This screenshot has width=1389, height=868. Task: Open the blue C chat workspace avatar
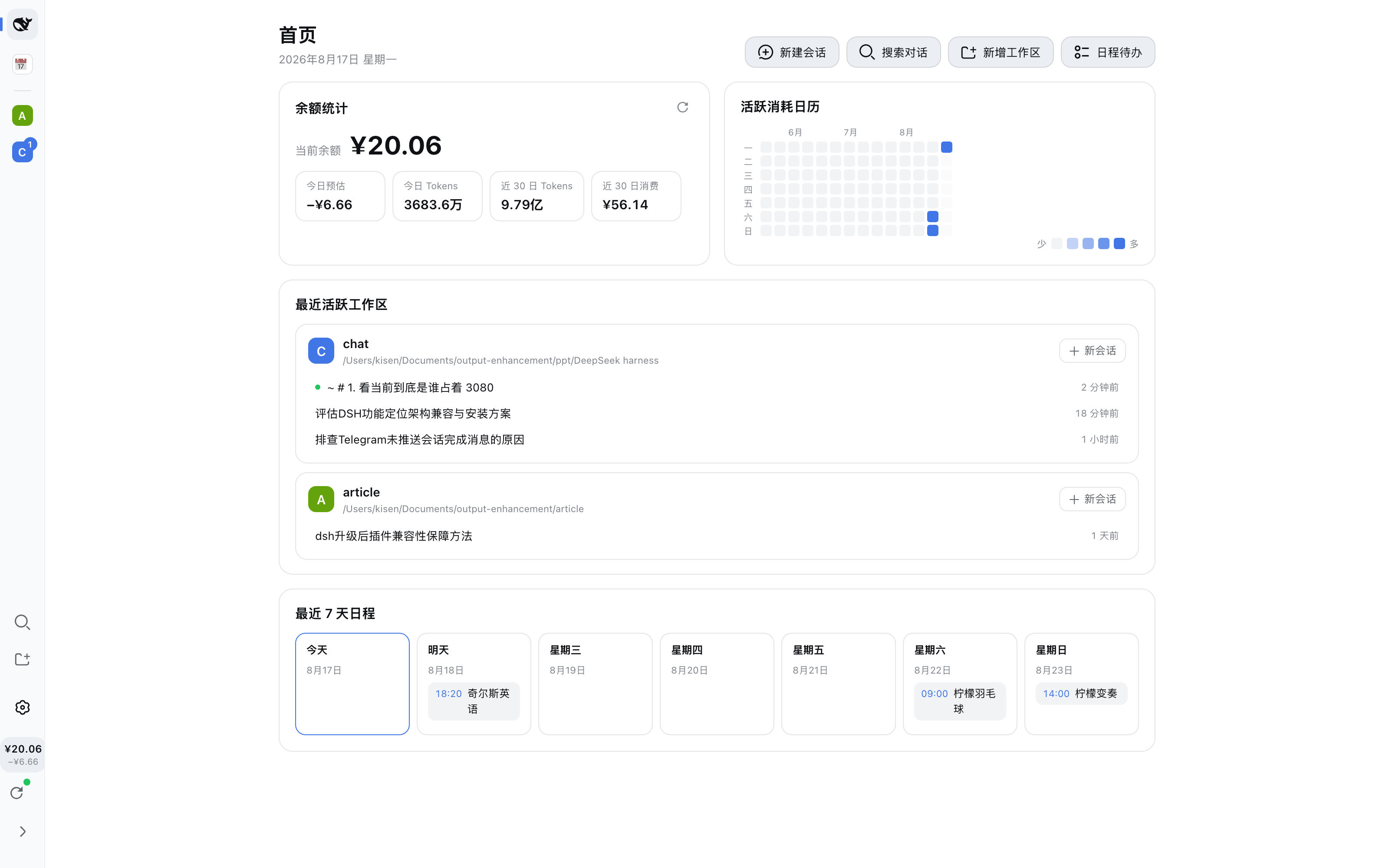(321, 351)
